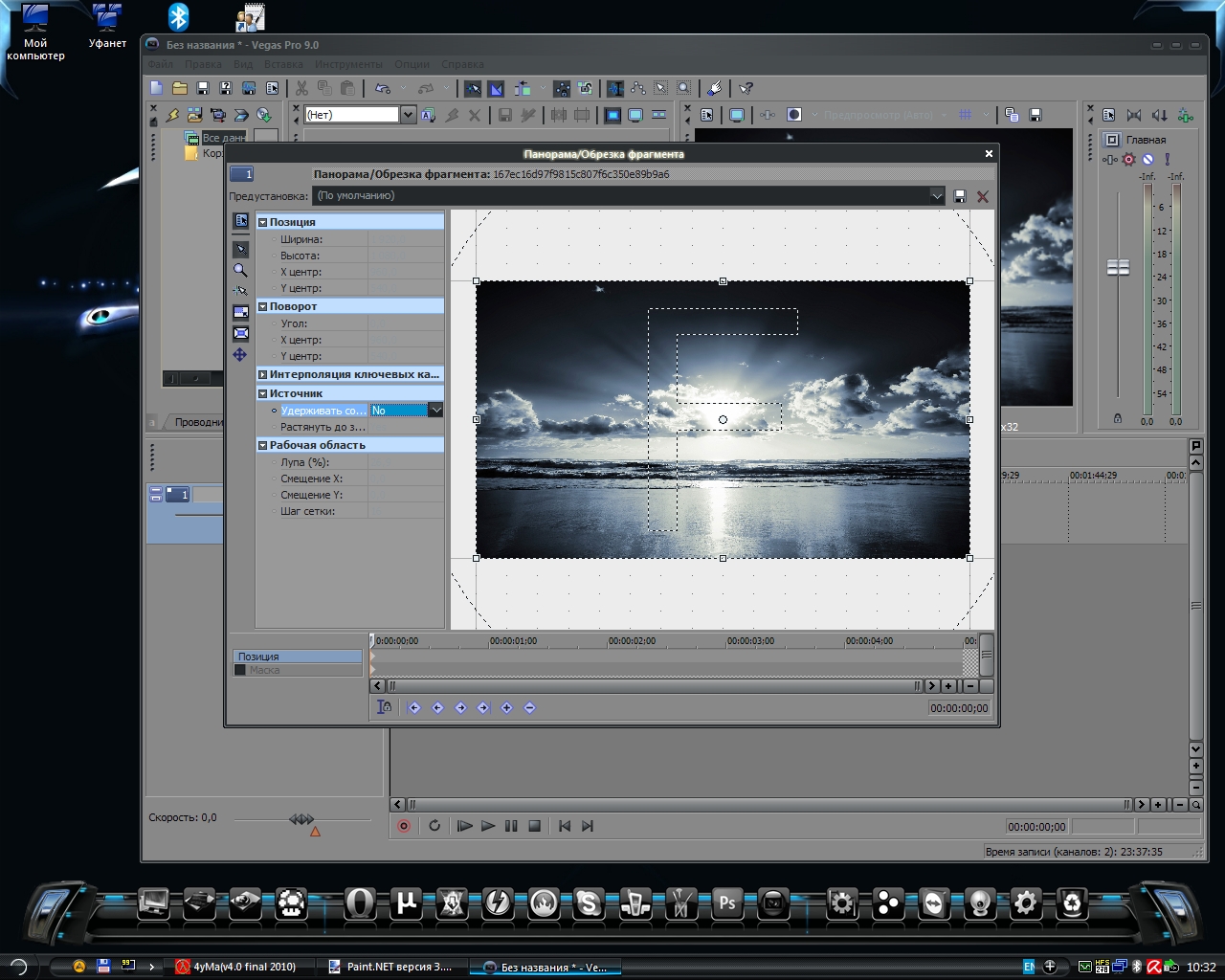The image size is (1225, 980).
Task: Create keyframe with plus diamond button
Action: click(506, 708)
